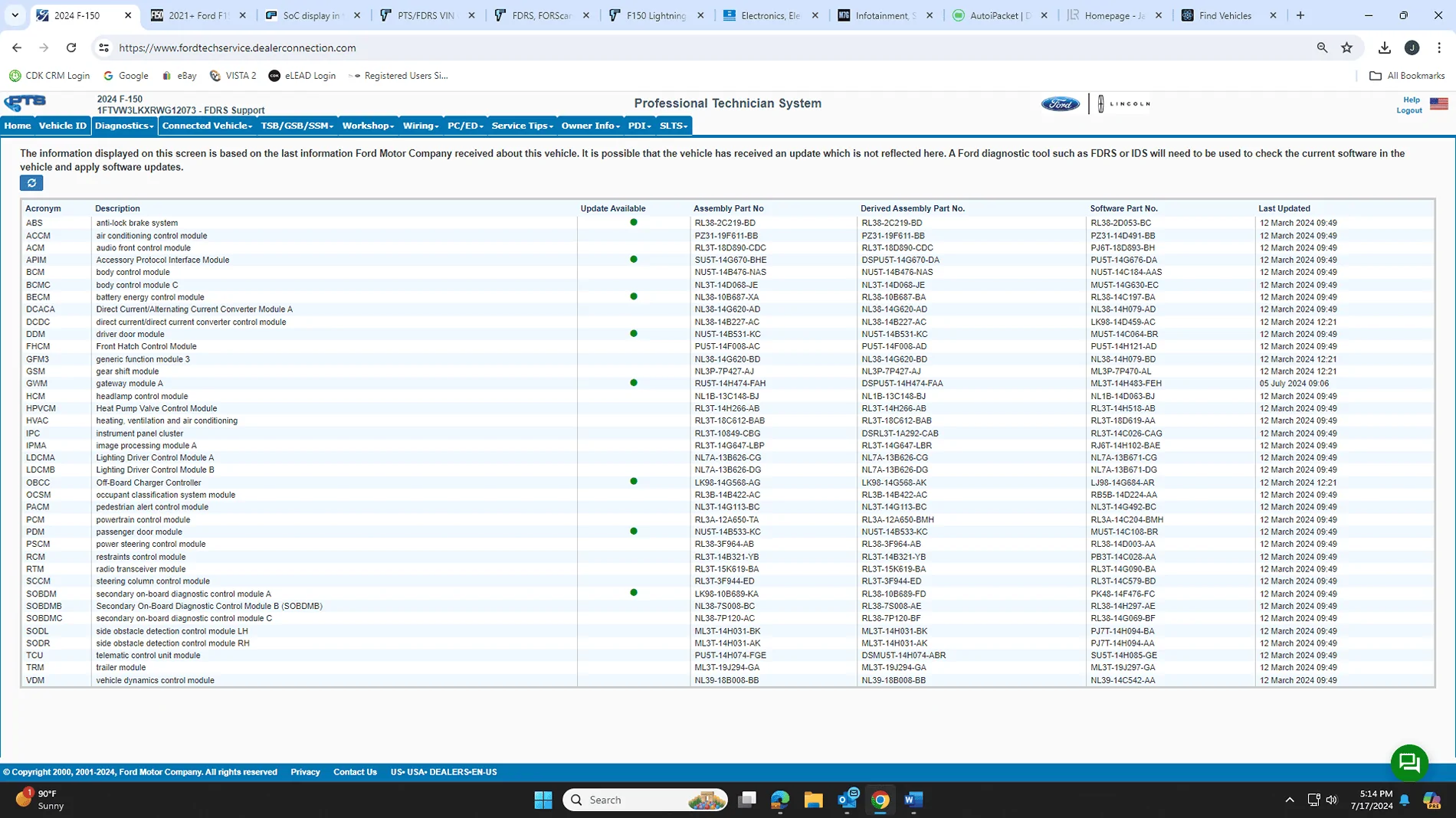Open Chrome three-dot menu
This screenshot has height=818, width=1456.
pos(1439,47)
